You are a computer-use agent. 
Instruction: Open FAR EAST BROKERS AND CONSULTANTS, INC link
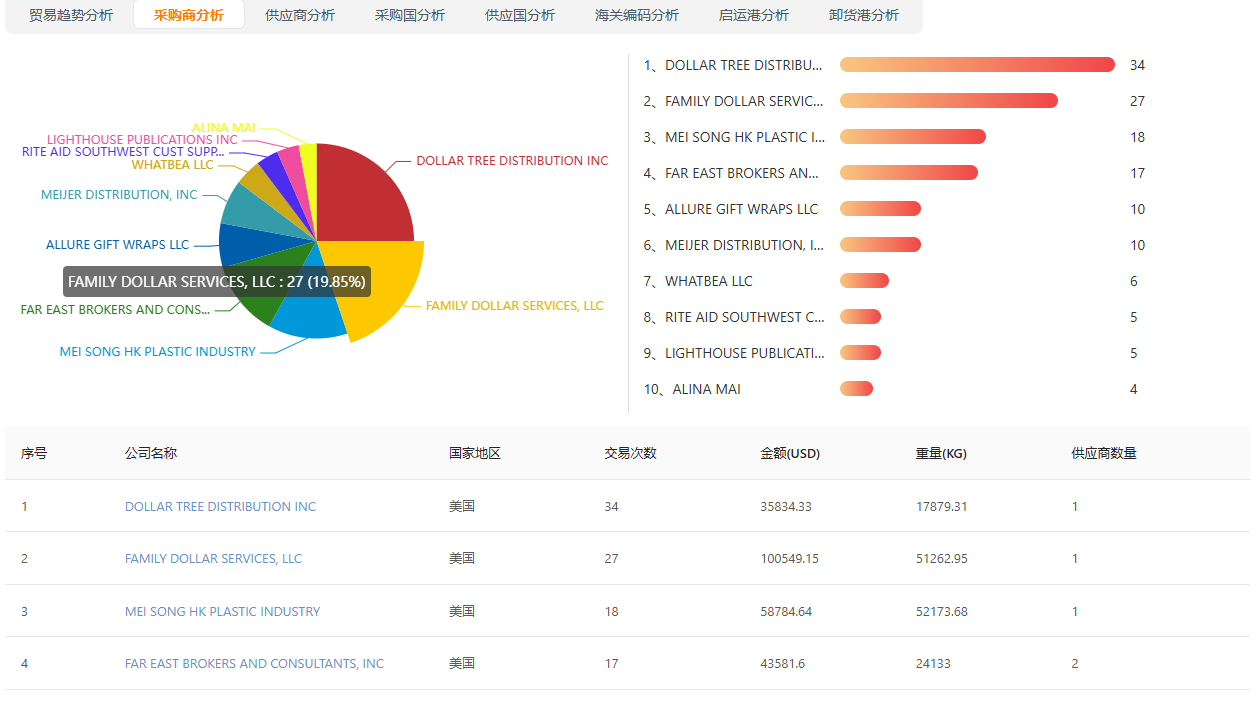[254, 663]
